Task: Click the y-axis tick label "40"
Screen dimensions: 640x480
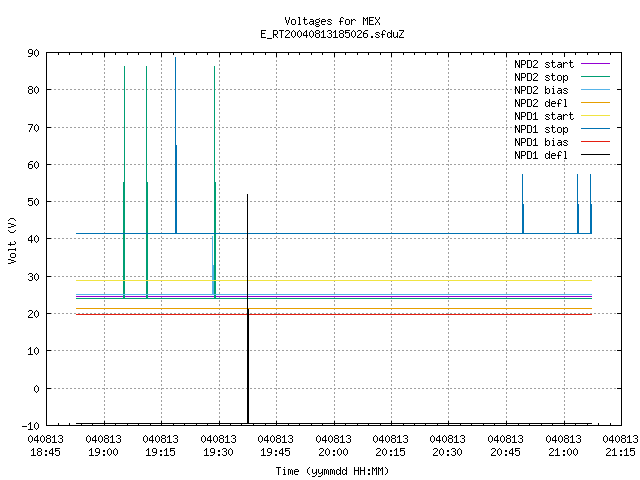Action: [33, 239]
